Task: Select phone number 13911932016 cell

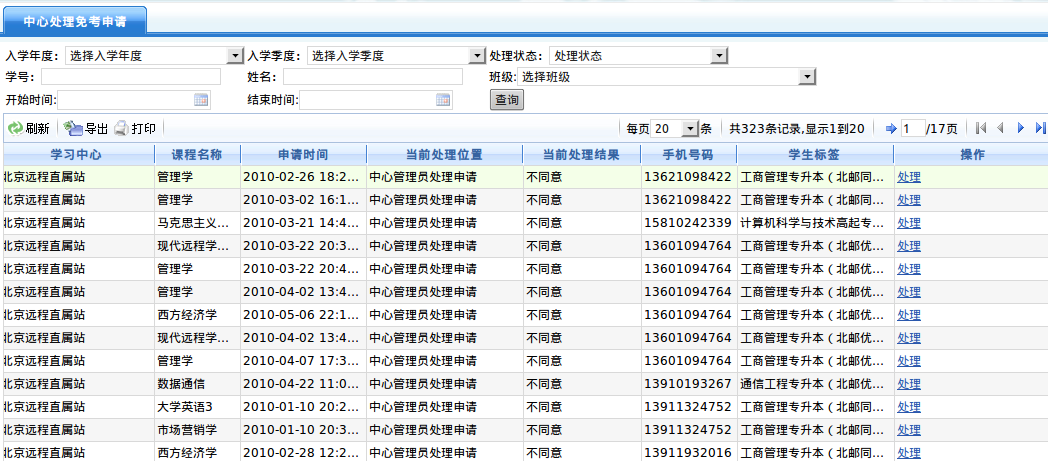Action: (688, 453)
